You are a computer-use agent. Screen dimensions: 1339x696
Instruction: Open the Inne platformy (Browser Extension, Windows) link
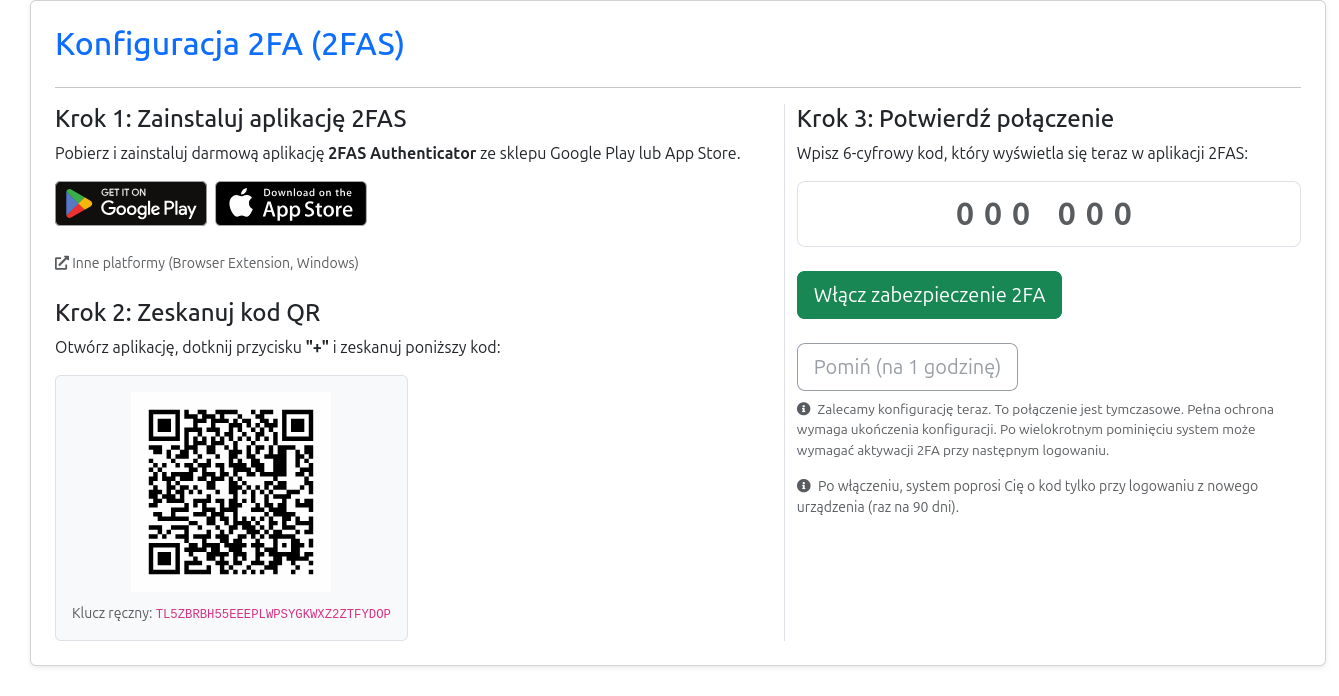(214, 263)
